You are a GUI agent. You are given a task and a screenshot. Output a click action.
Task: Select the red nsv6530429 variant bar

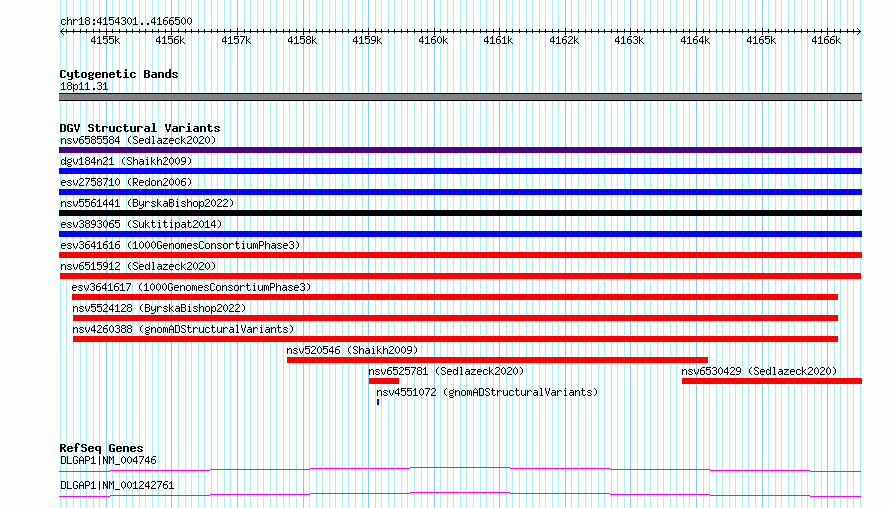pyautogui.click(x=772, y=381)
